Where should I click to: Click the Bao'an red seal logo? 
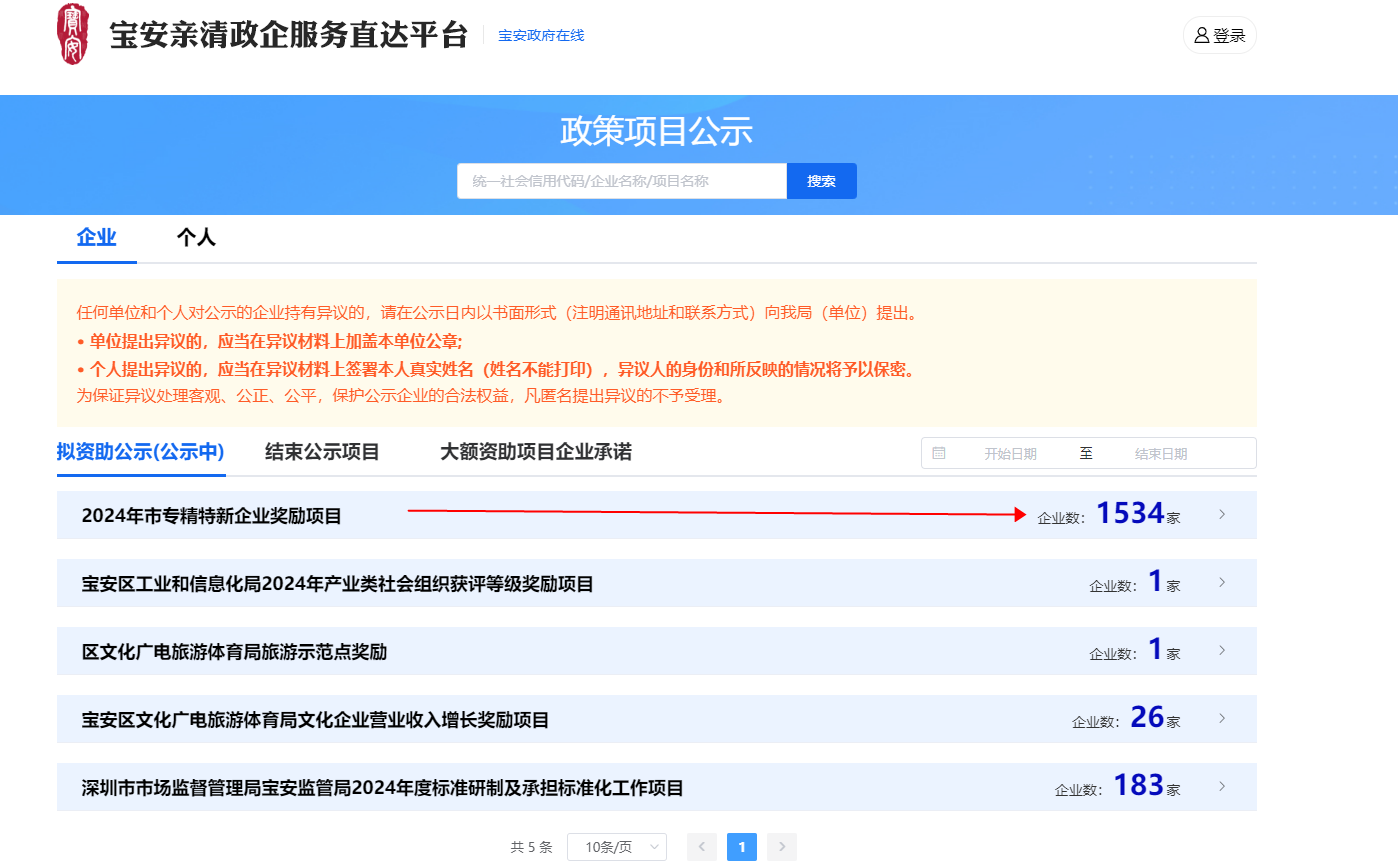[73, 35]
